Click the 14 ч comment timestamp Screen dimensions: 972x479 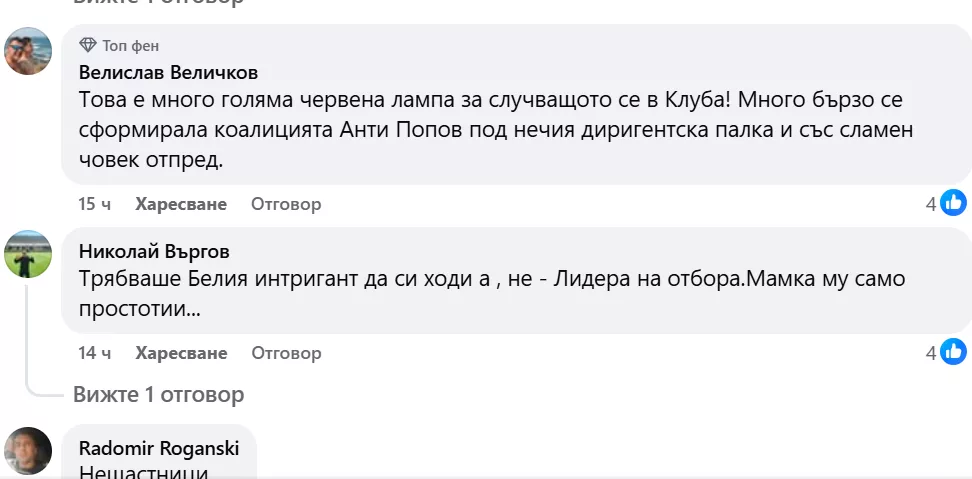point(95,353)
